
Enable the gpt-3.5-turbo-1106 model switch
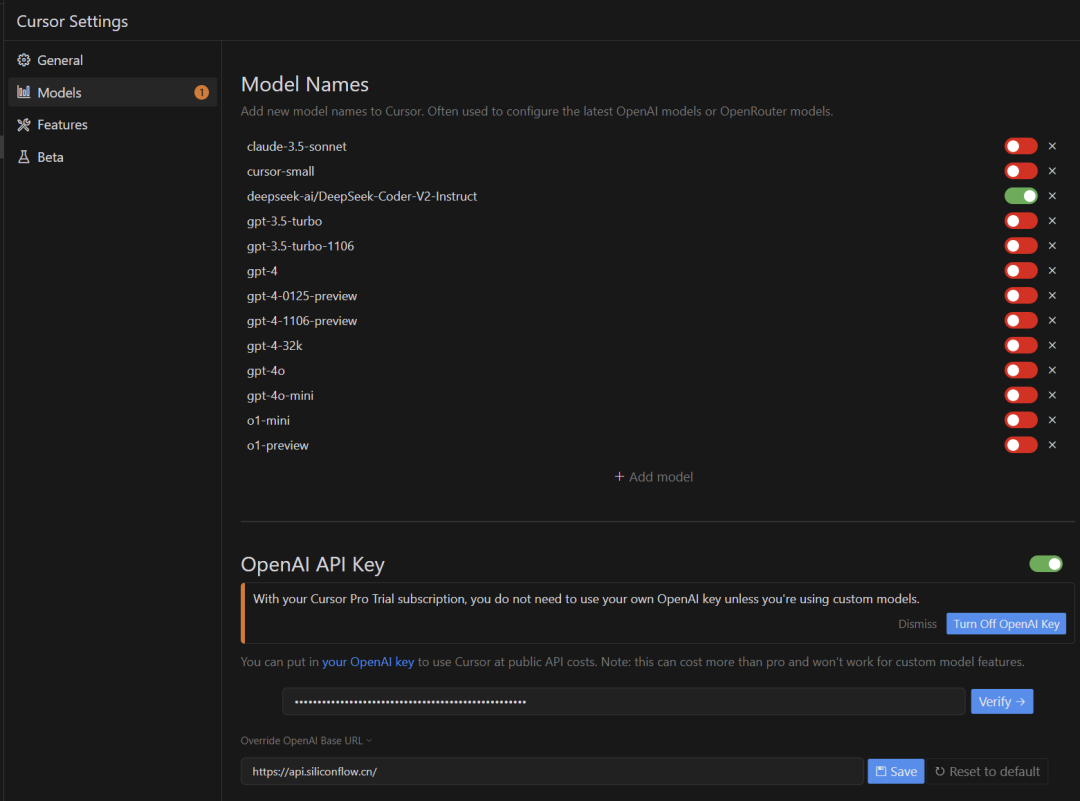tap(1020, 246)
